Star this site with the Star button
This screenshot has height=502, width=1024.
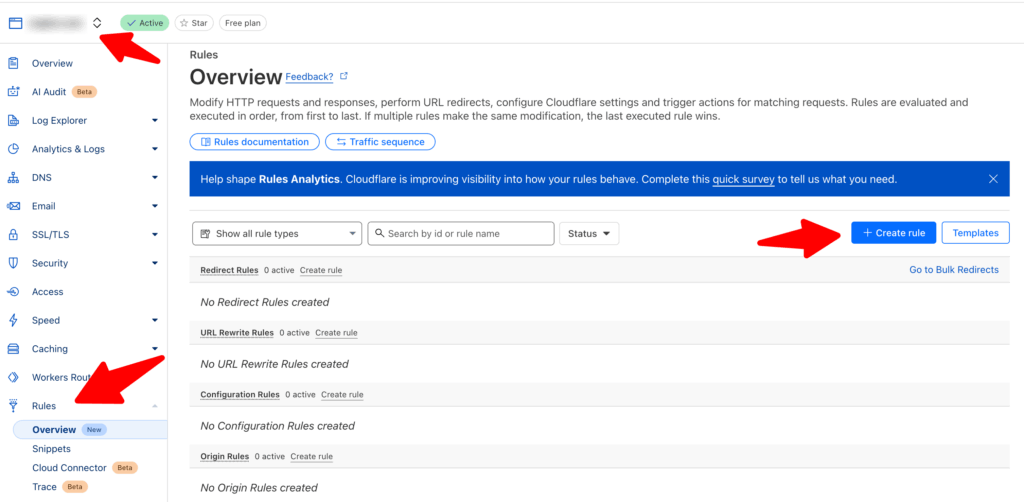click(x=194, y=23)
